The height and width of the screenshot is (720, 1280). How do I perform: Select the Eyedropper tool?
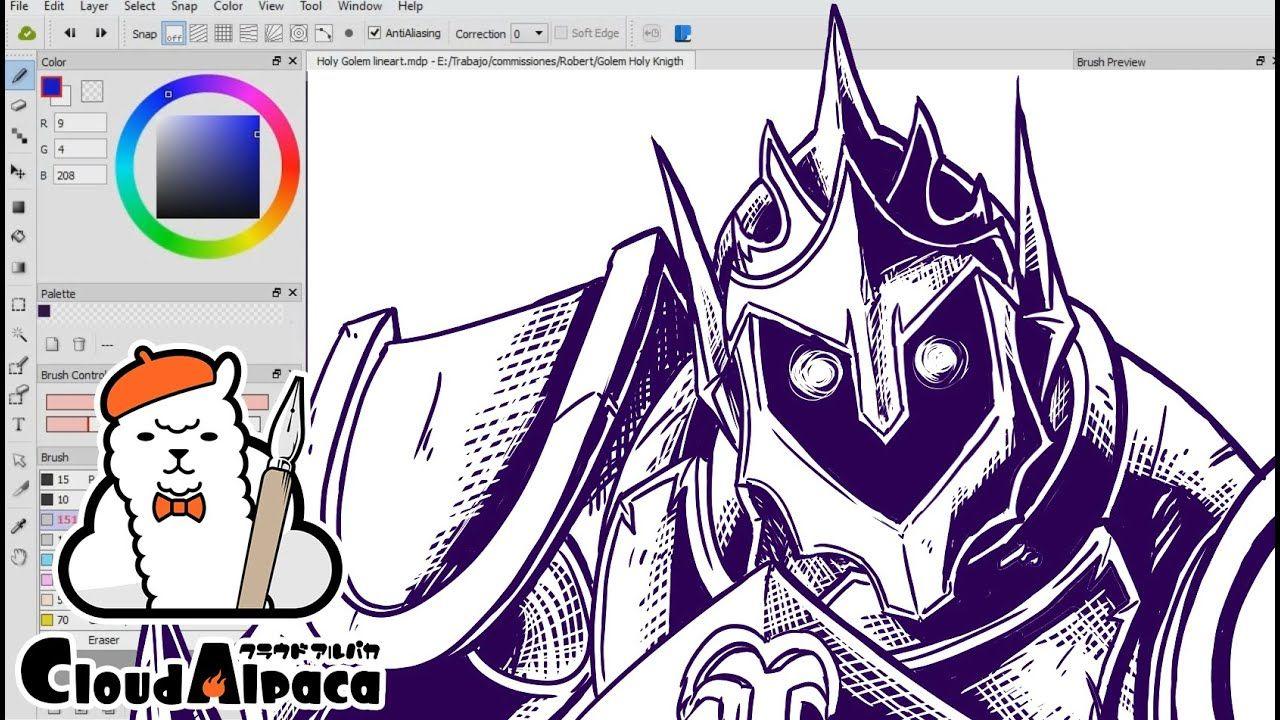(18, 526)
